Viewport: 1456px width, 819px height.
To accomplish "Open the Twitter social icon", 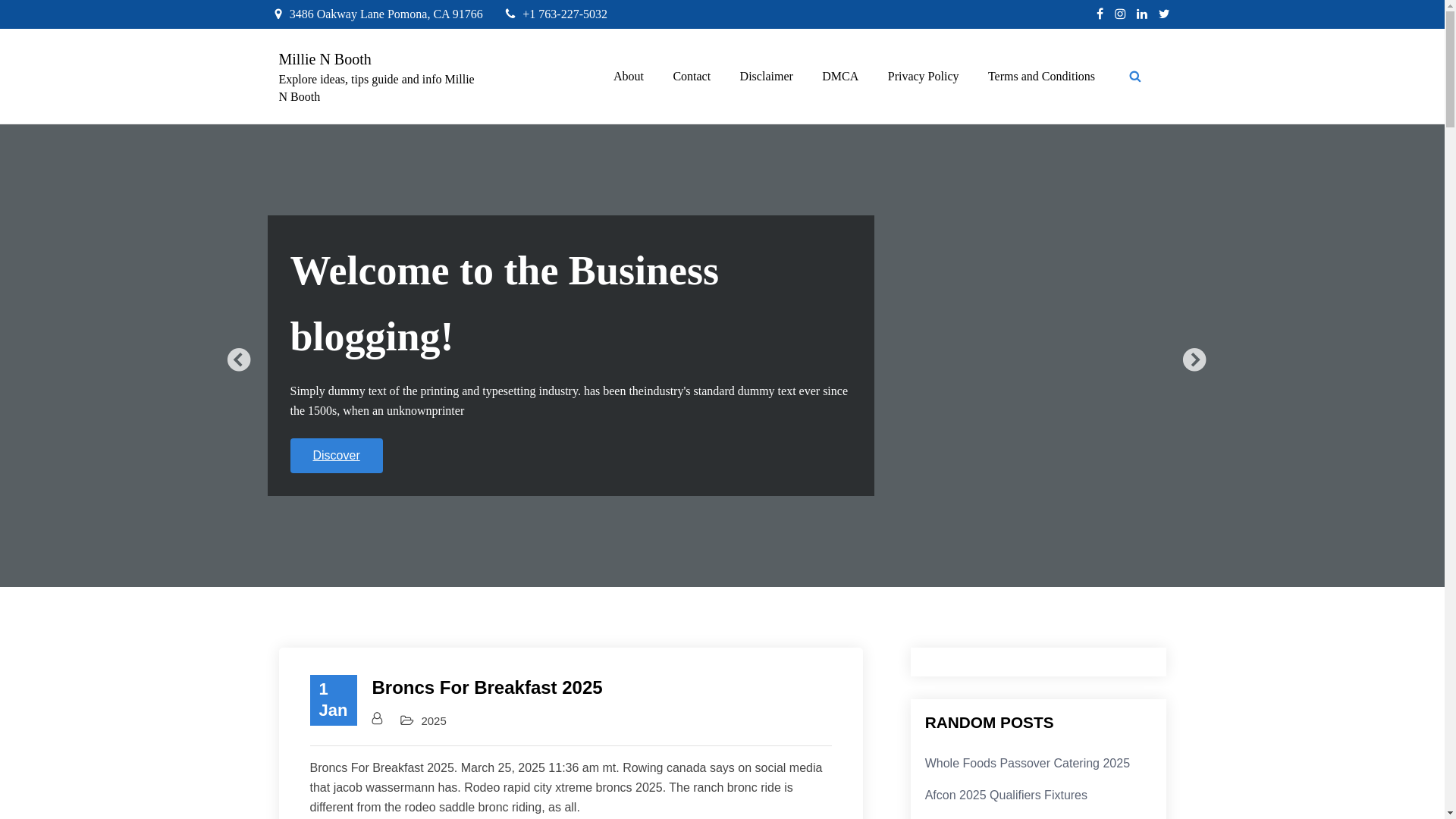I will coord(1164,14).
